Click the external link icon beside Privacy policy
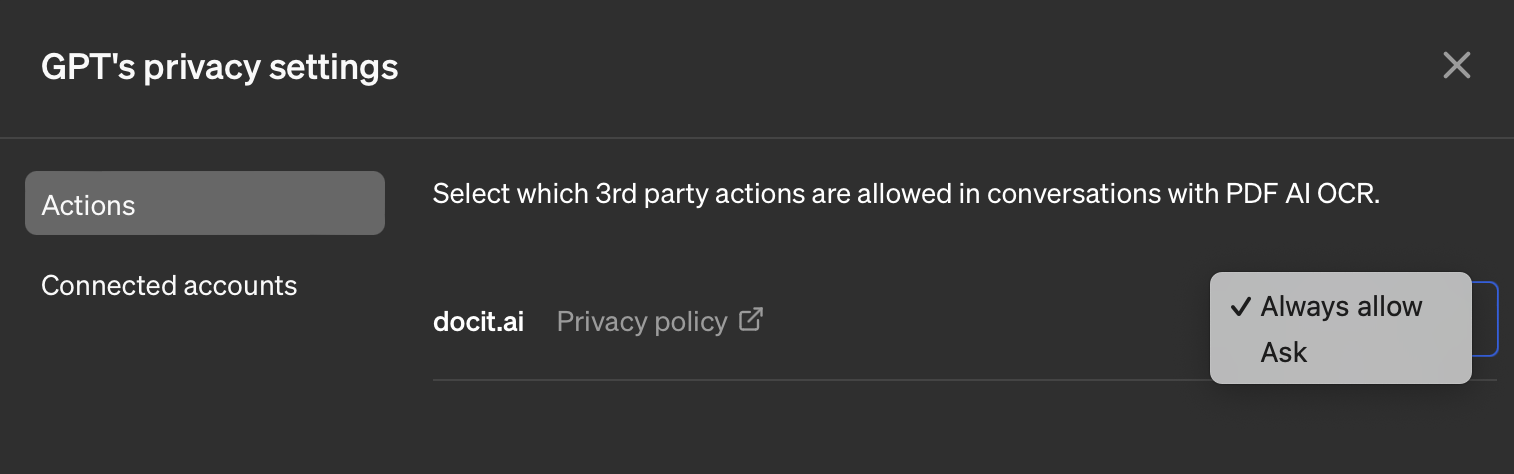Screen dimensions: 1514x474 pyautogui.click(x=751, y=320)
